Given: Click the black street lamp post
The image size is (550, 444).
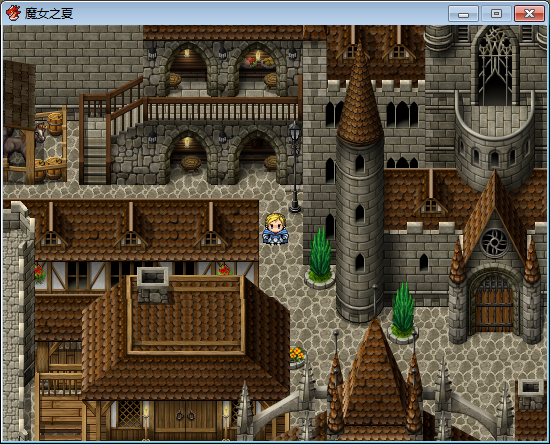Looking at the screenshot, I should [295, 167].
